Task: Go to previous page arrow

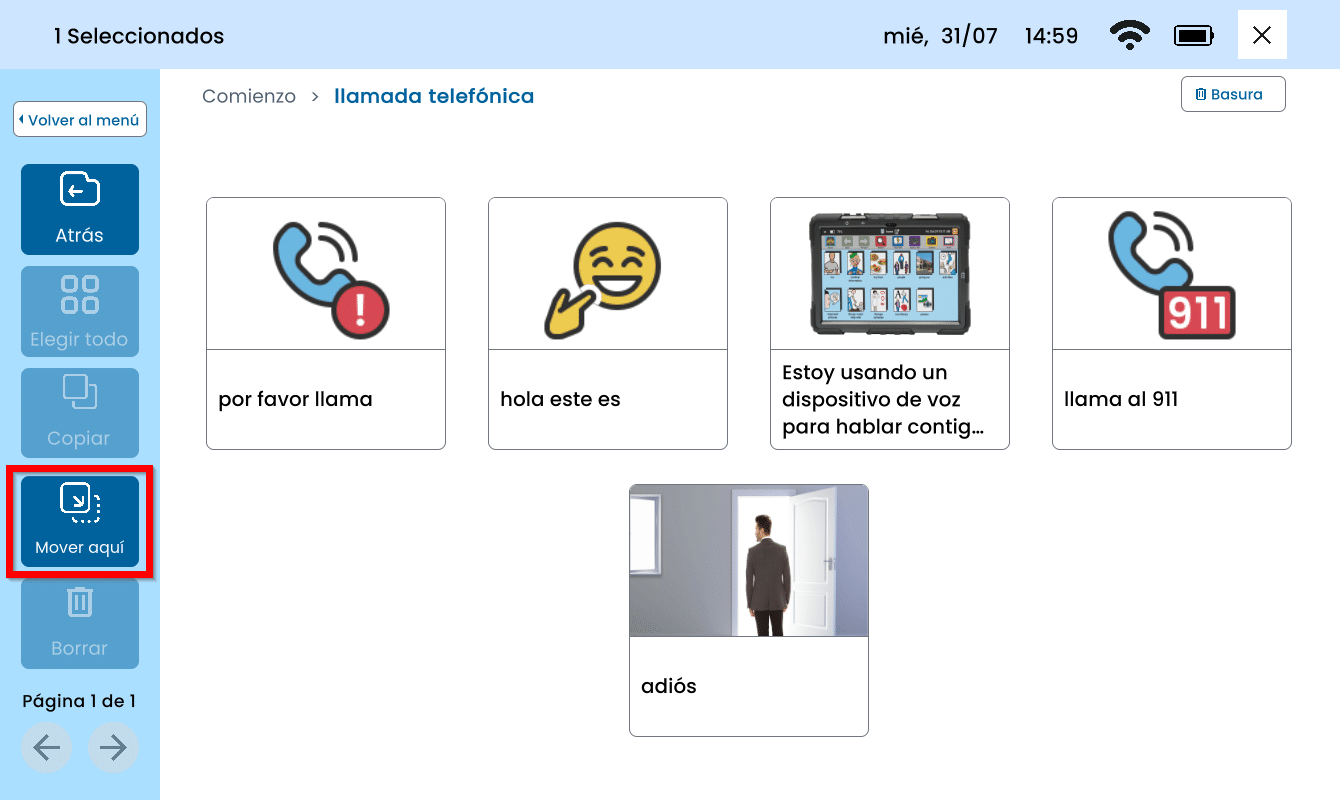Action: click(x=47, y=748)
